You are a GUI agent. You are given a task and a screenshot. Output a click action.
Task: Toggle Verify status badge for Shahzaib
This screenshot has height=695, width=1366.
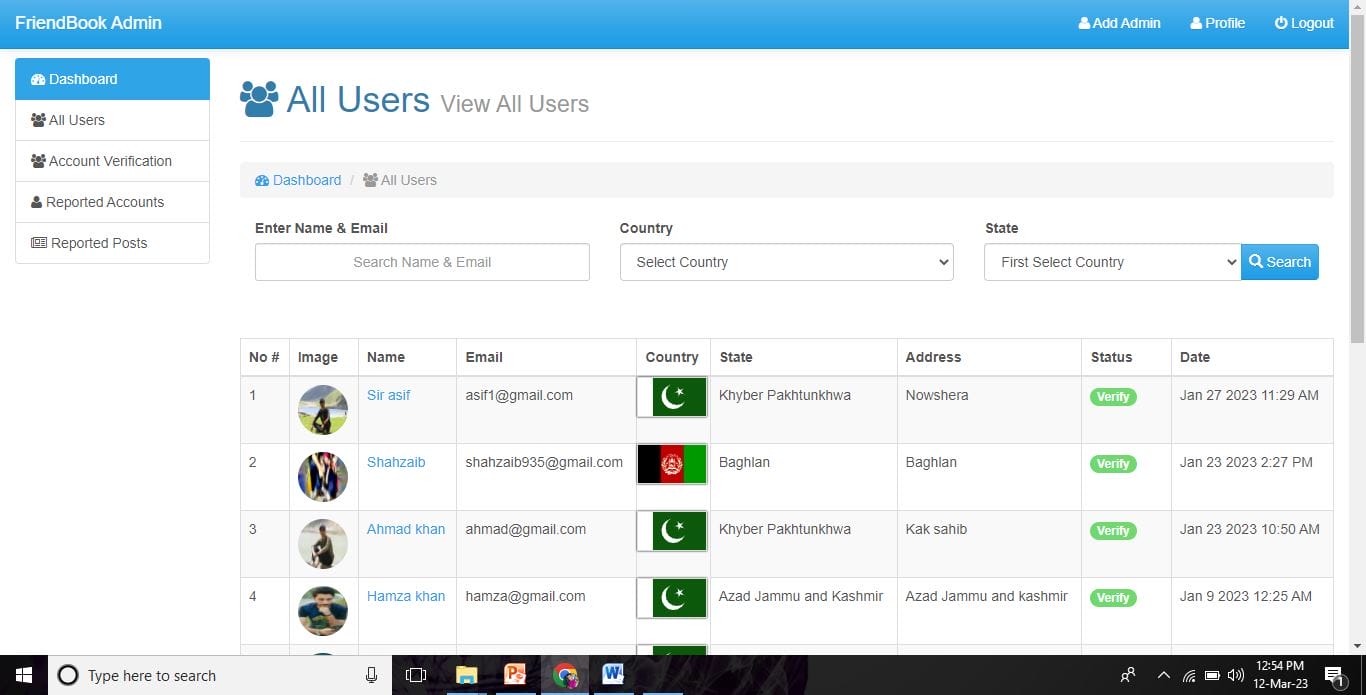point(1112,464)
